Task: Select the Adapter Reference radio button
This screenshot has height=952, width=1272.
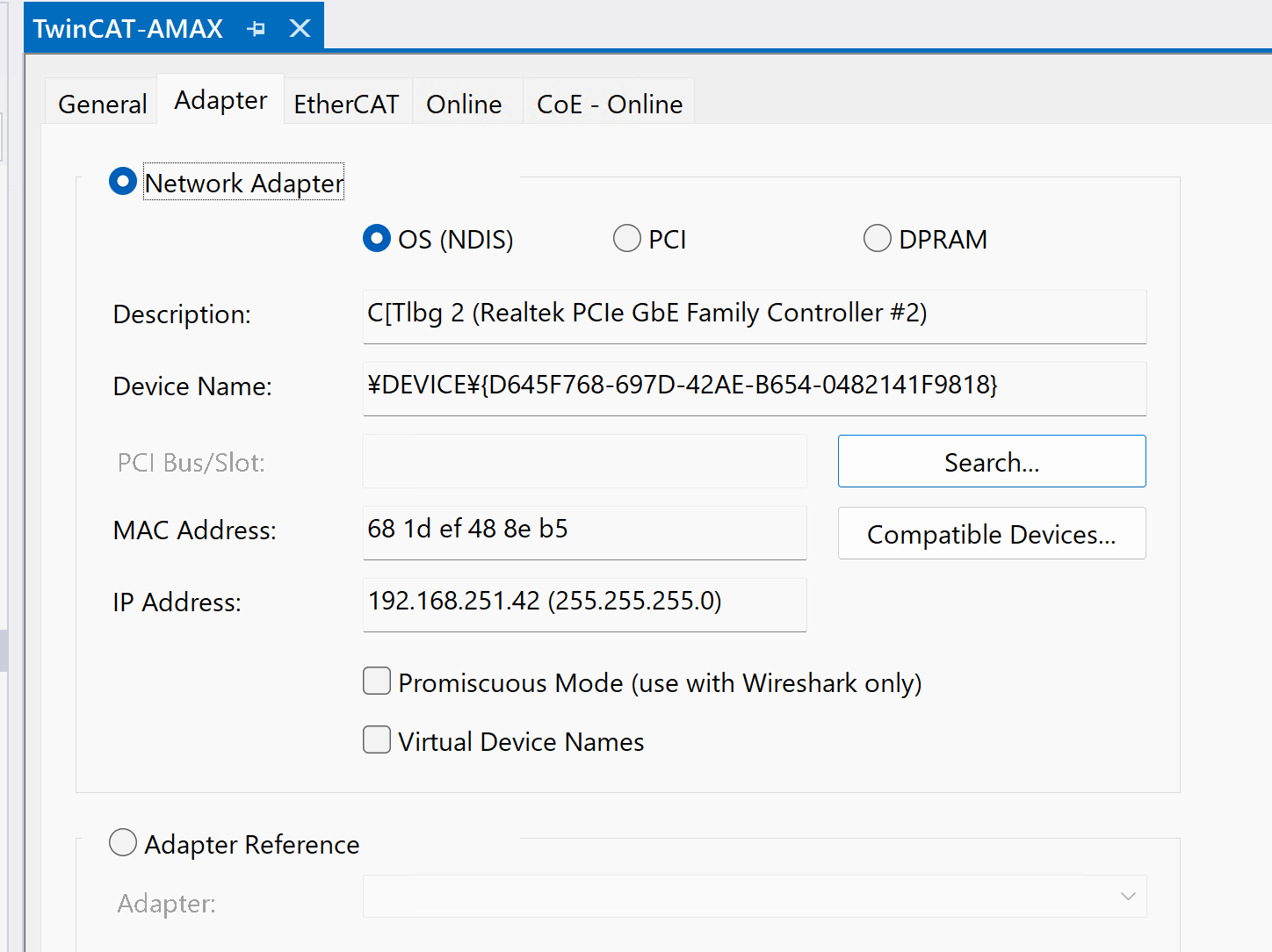Action: pos(123,842)
